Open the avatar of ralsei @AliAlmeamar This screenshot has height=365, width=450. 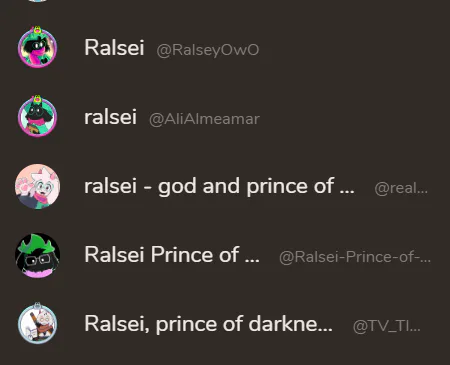(37, 117)
